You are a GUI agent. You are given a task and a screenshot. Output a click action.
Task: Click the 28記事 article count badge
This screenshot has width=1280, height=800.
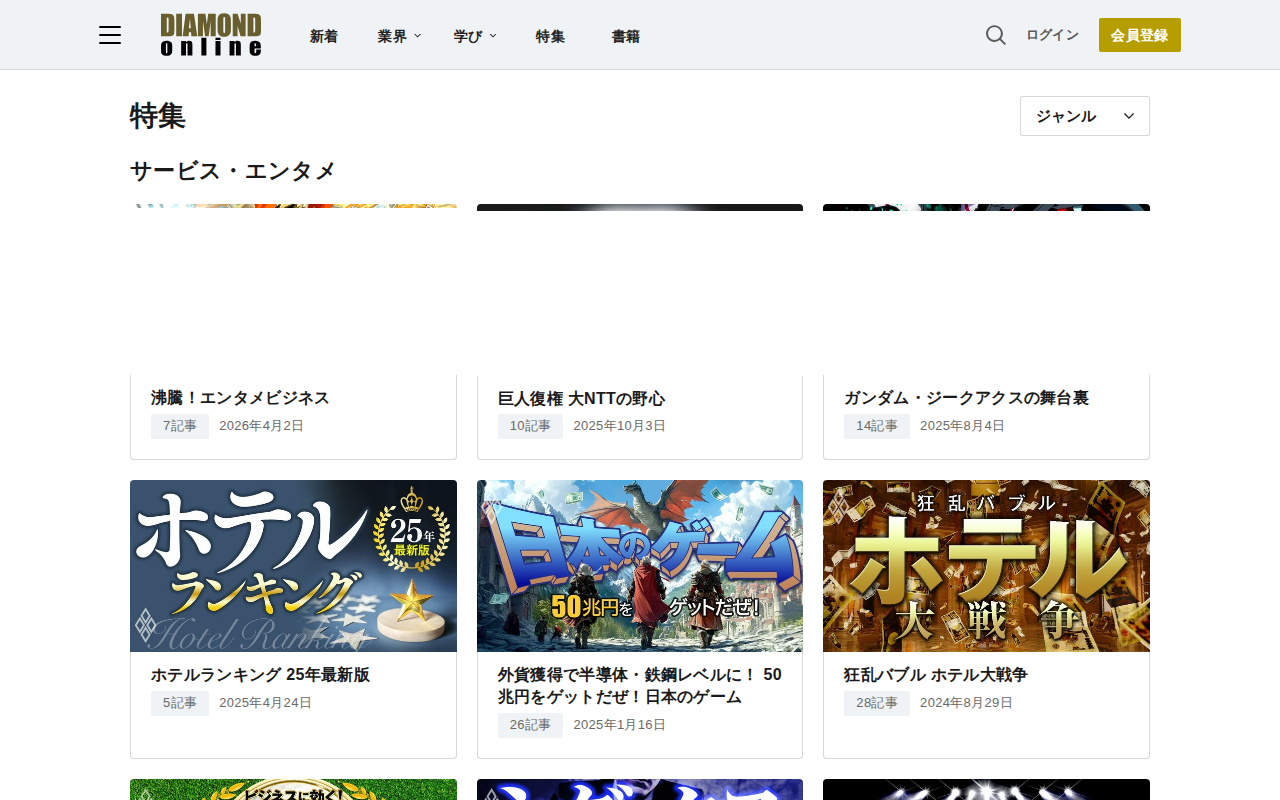pyautogui.click(x=877, y=703)
